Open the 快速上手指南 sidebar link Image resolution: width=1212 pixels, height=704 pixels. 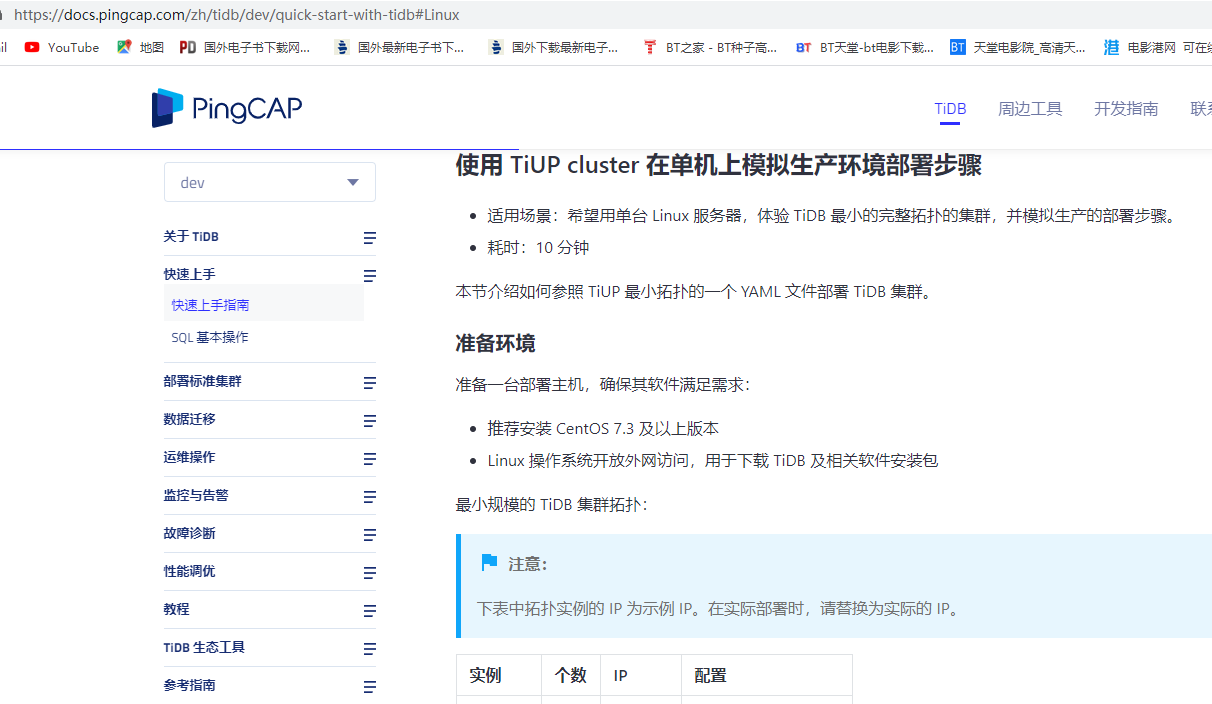coord(211,305)
